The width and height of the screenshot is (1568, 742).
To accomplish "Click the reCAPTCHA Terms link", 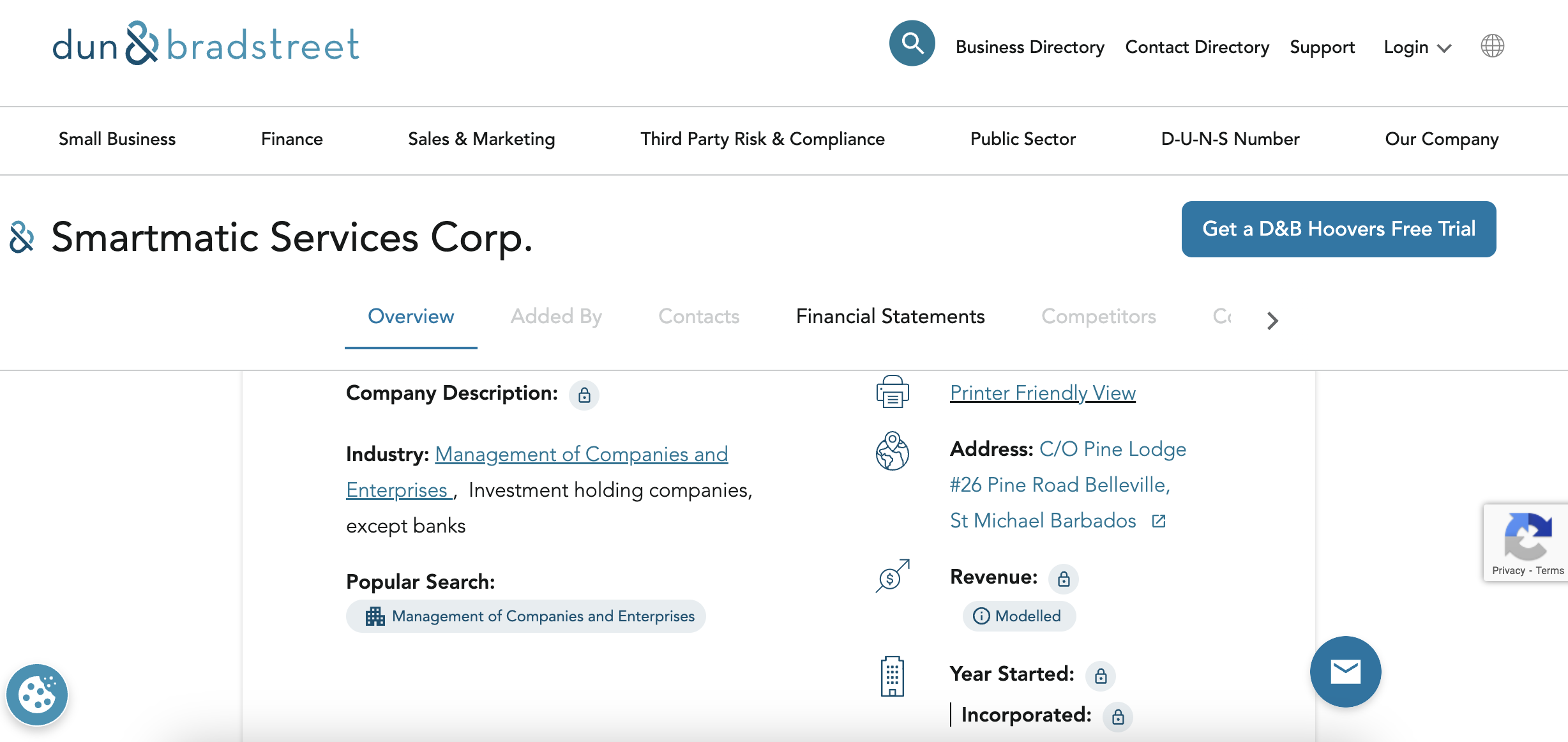I will click(1549, 571).
